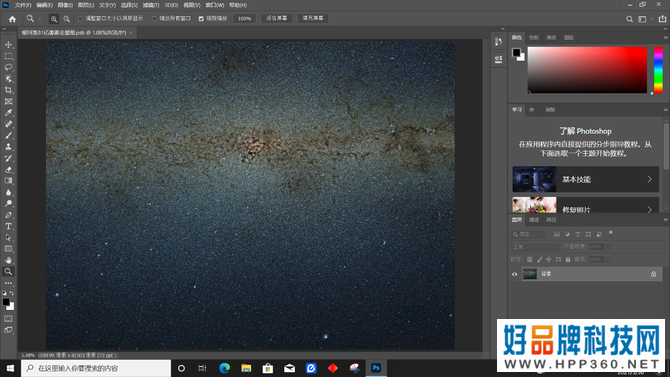The image size is (670, 377).
Task: Select the Brush tool
Action: tap(8, 135)
